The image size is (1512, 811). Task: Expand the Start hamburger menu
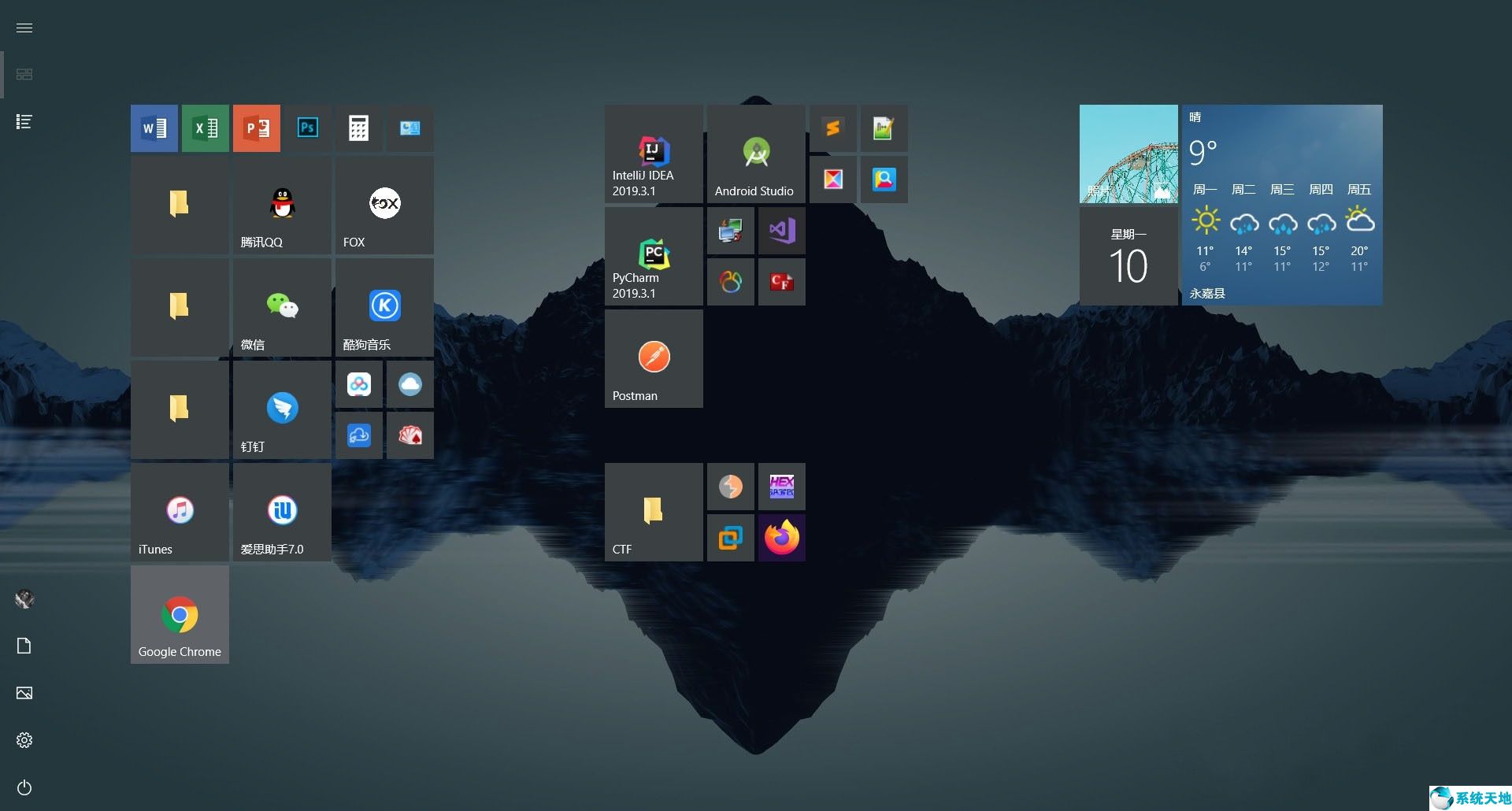point(24,28)
